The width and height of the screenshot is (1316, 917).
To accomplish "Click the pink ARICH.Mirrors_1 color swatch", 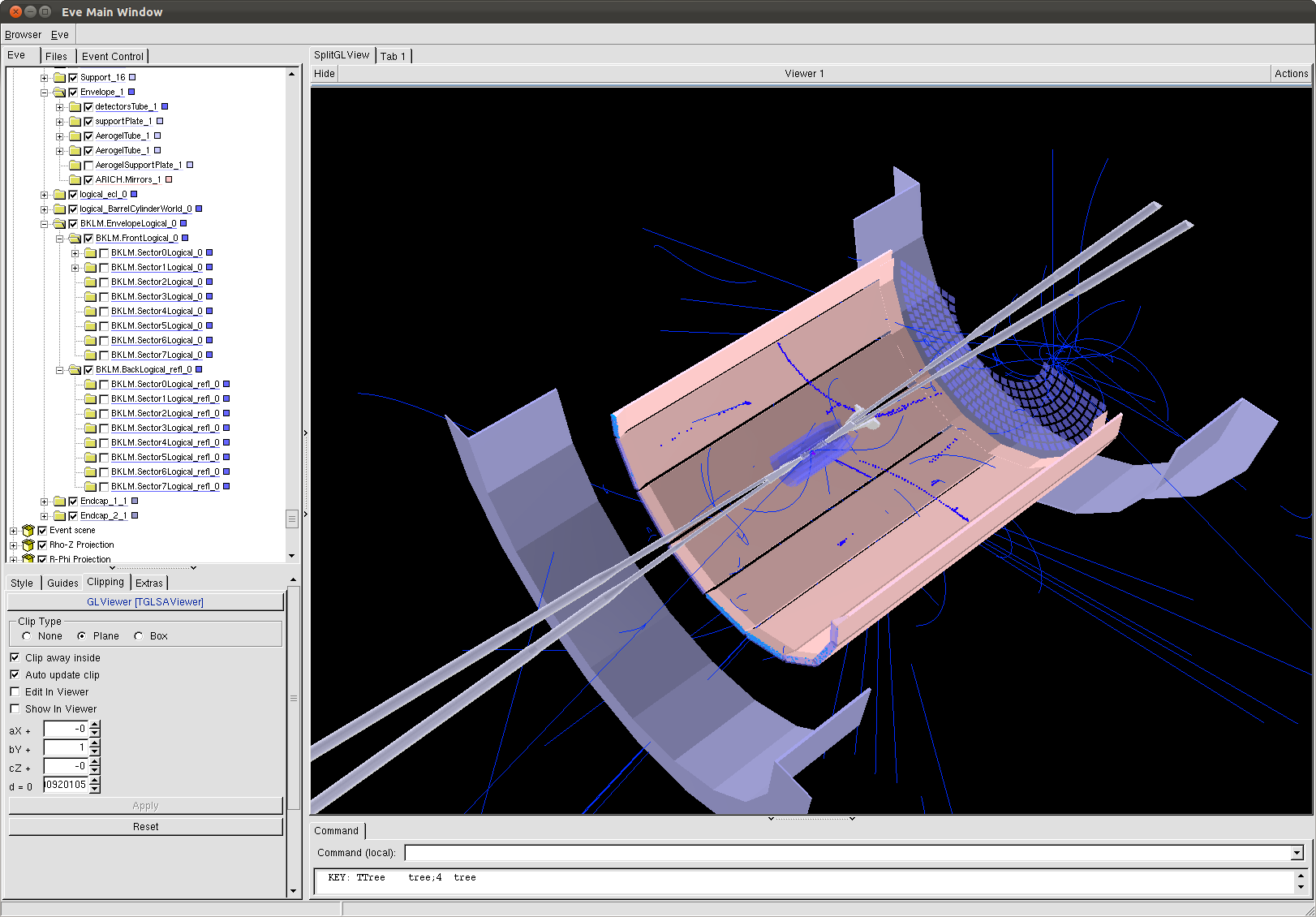I will coord(169,180).
